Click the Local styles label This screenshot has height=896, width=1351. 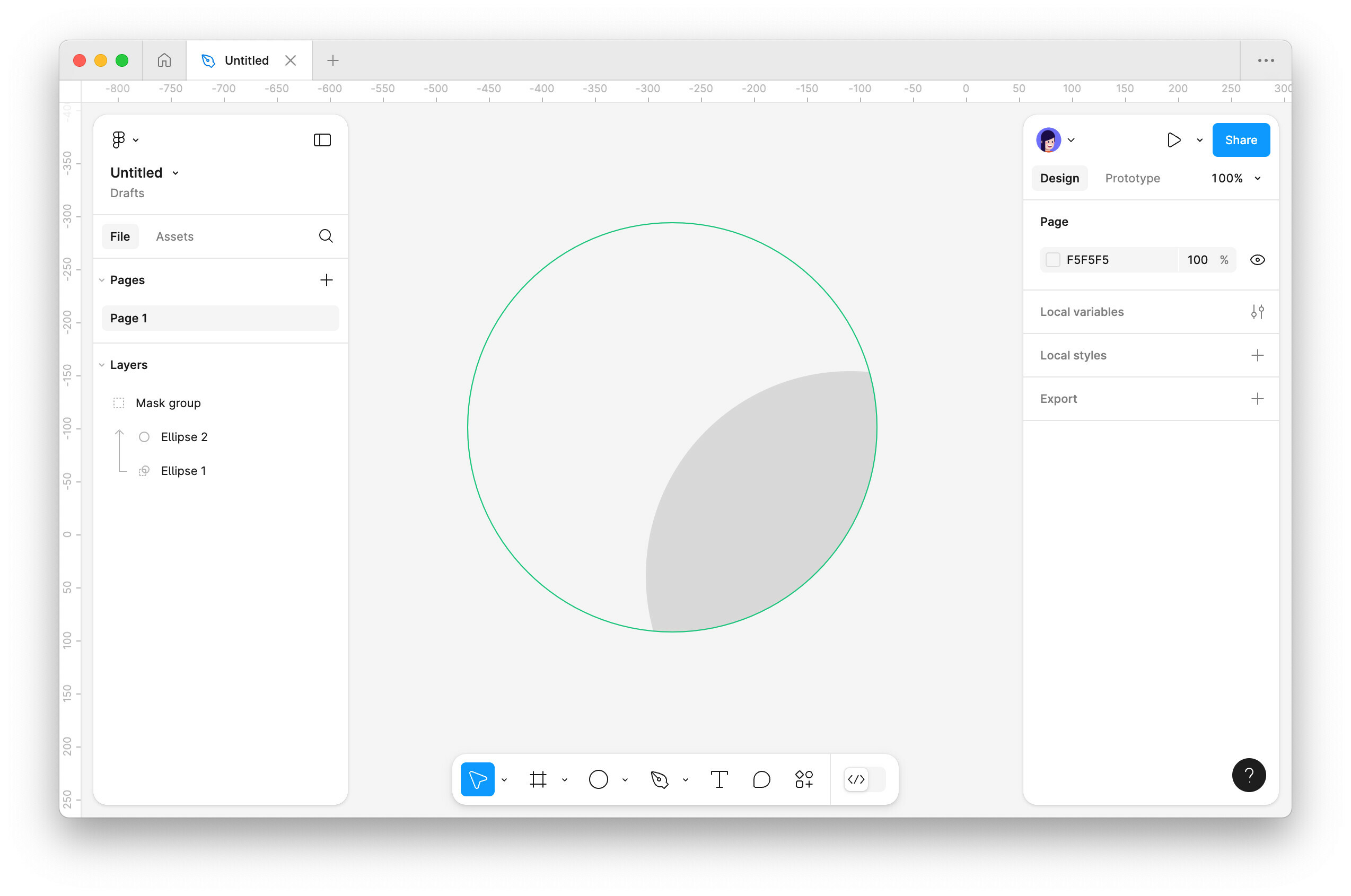tap(1073, 355)
